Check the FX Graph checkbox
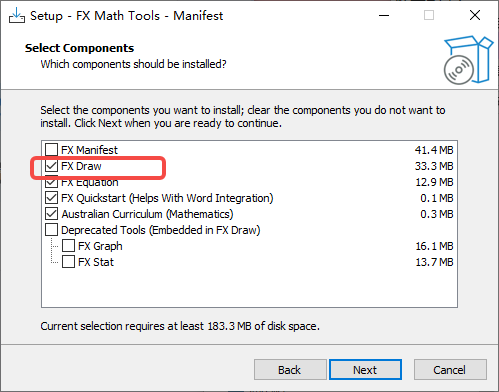This screenshot has height=392, width=499. pyautogui.click(x=68, y=246)
